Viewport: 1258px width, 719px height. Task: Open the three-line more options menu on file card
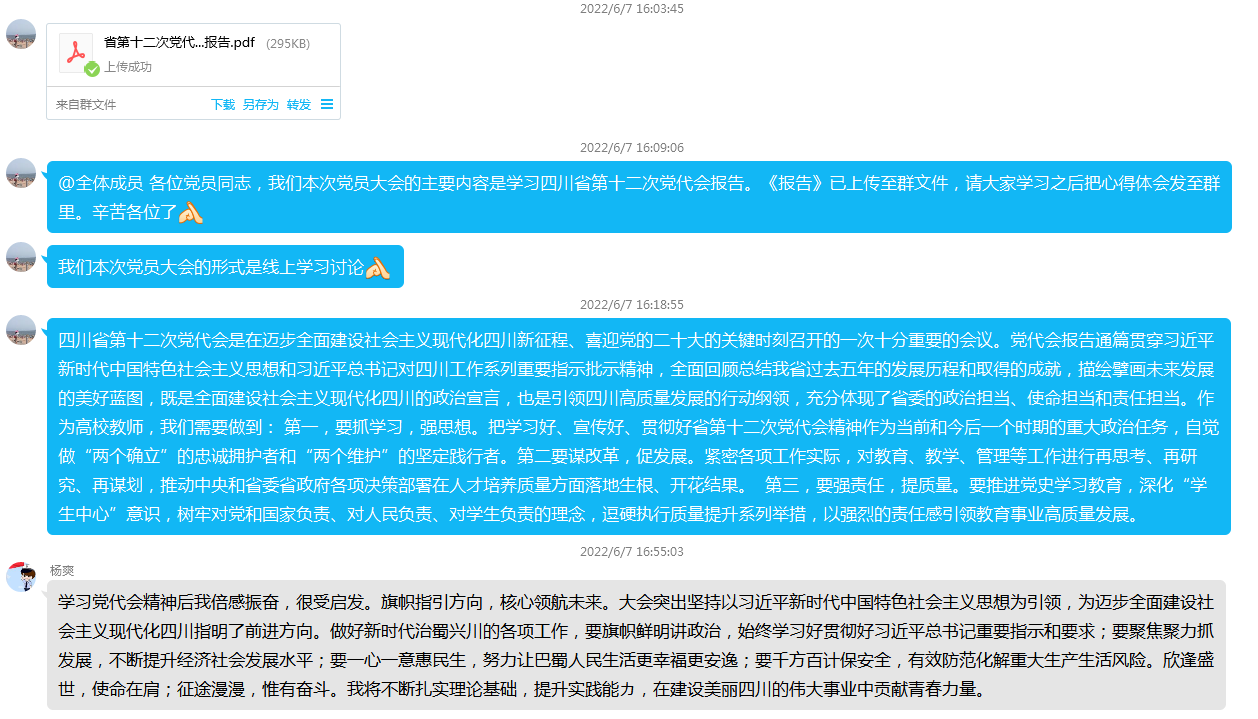(x=327, y=104)
